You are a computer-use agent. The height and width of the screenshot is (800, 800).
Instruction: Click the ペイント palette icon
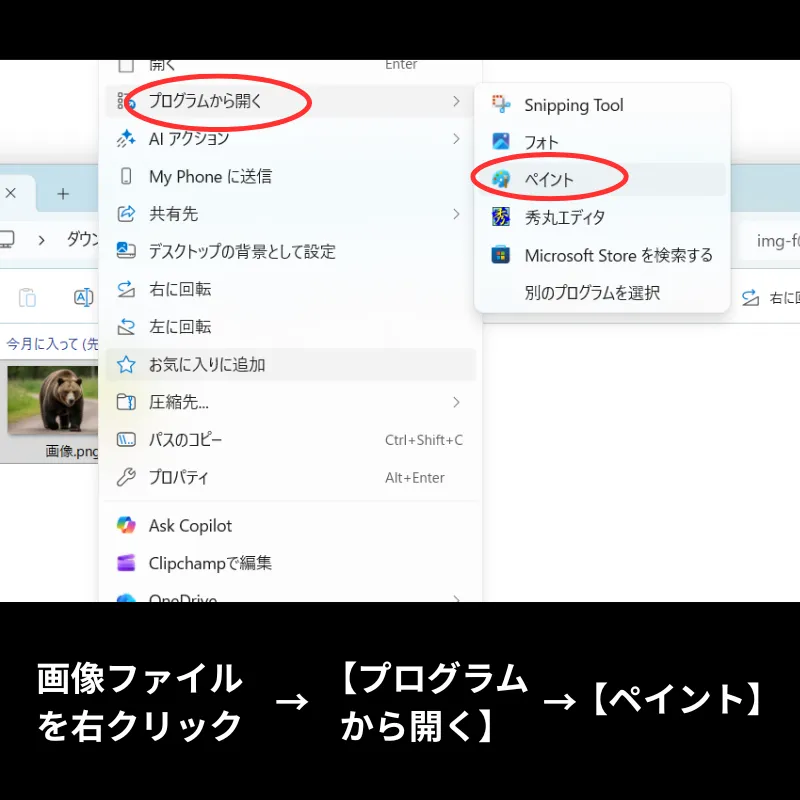pyautogui.click(x=501, y=180)
